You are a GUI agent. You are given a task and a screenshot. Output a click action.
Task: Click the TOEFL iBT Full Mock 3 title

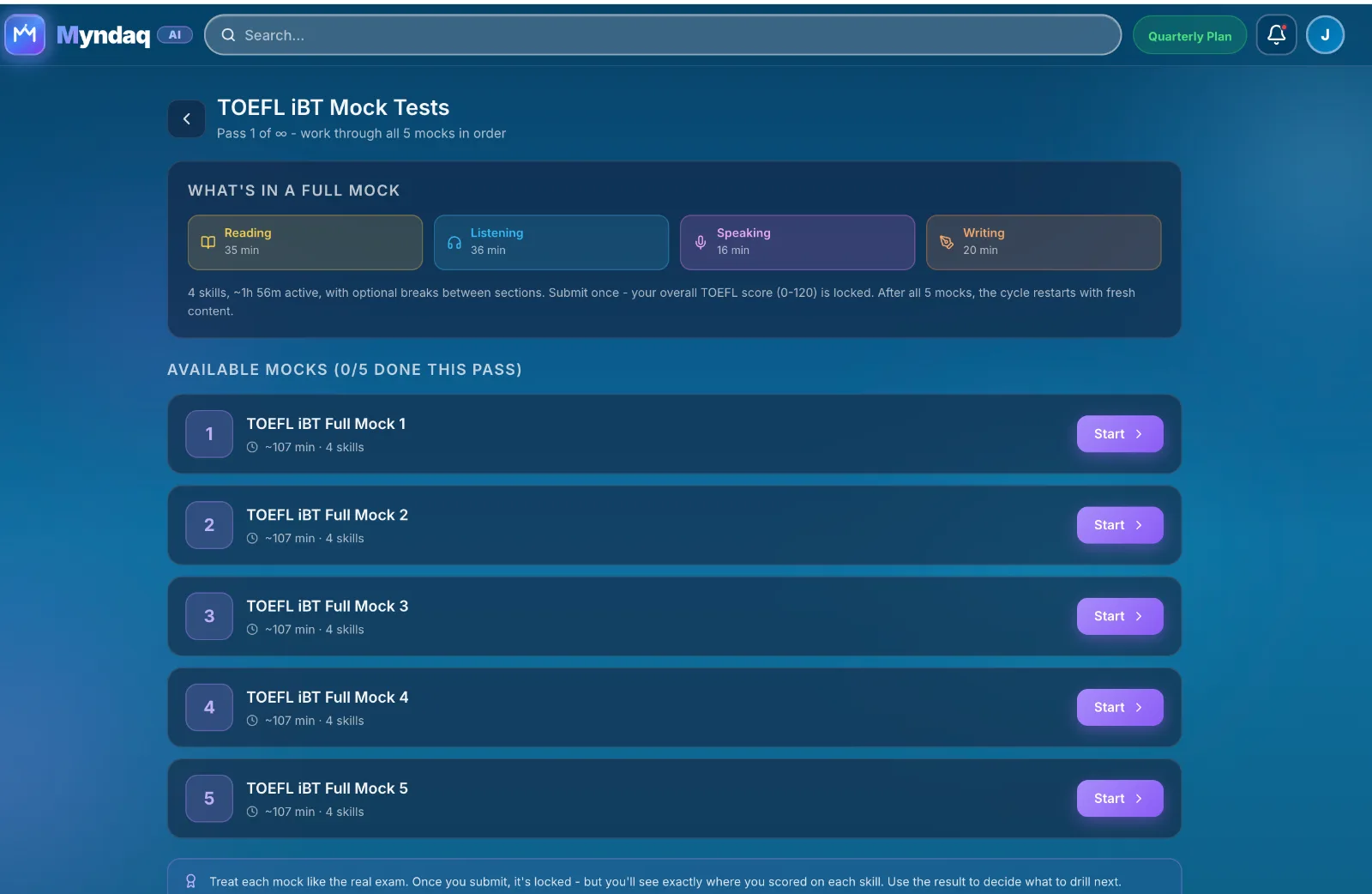[328, 606]
